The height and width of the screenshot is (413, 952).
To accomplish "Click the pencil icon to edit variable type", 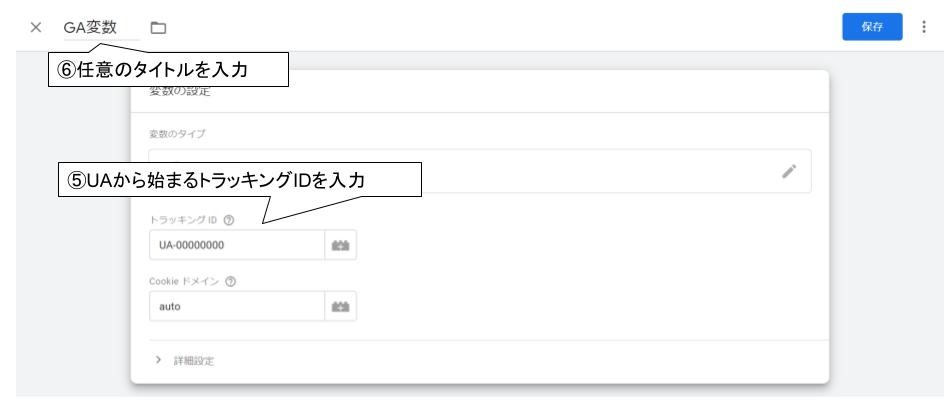I will [x=789, y=171].
